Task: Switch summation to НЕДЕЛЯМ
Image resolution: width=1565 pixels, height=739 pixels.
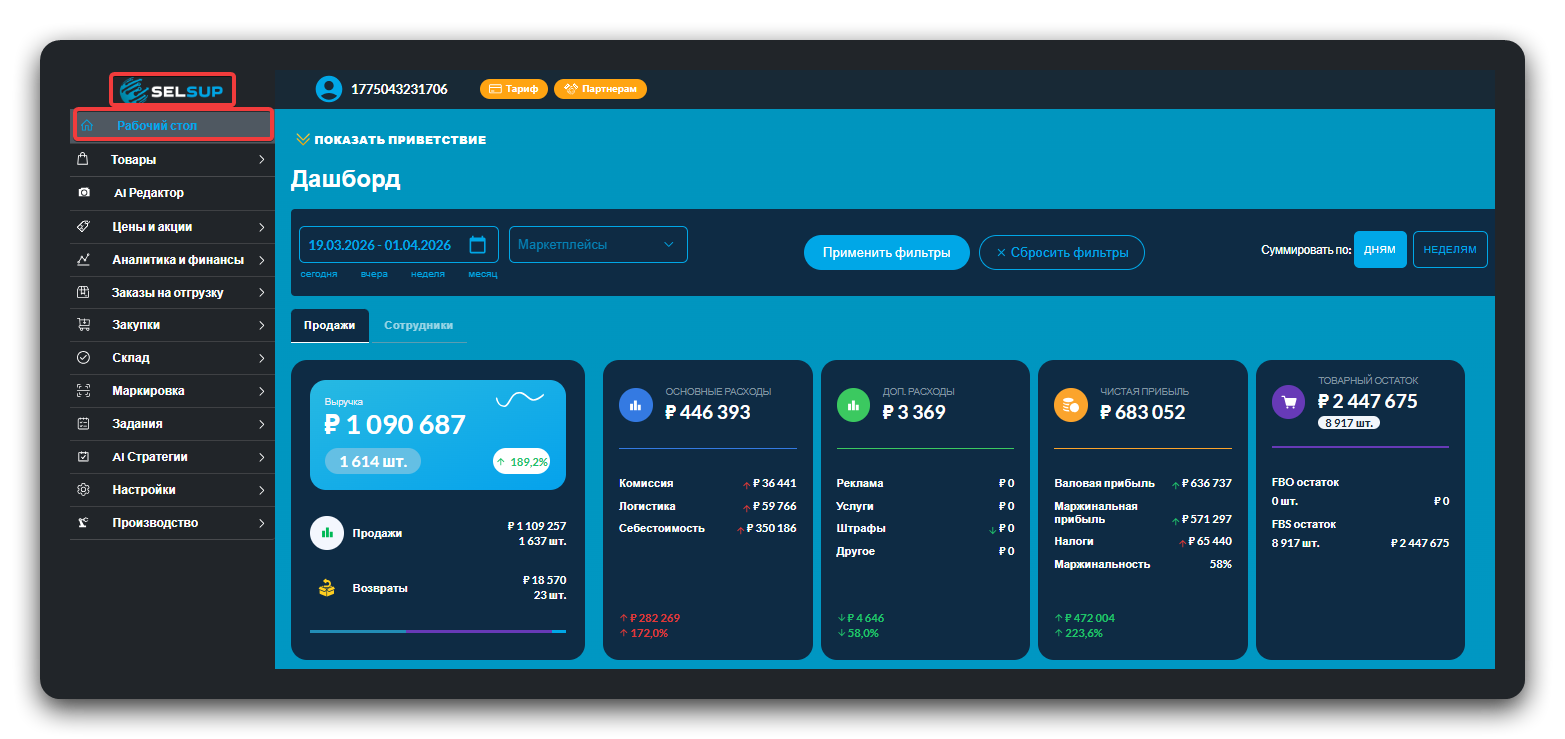Action: (x=1449, y=250)
